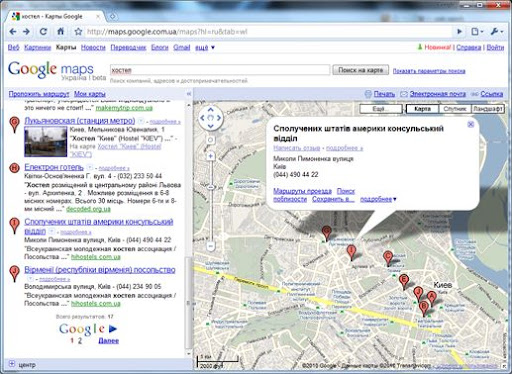The width and height of the screenshot is (512, 374).
Task: Click the 'Печать' print link
Action: tap(384, 94)
